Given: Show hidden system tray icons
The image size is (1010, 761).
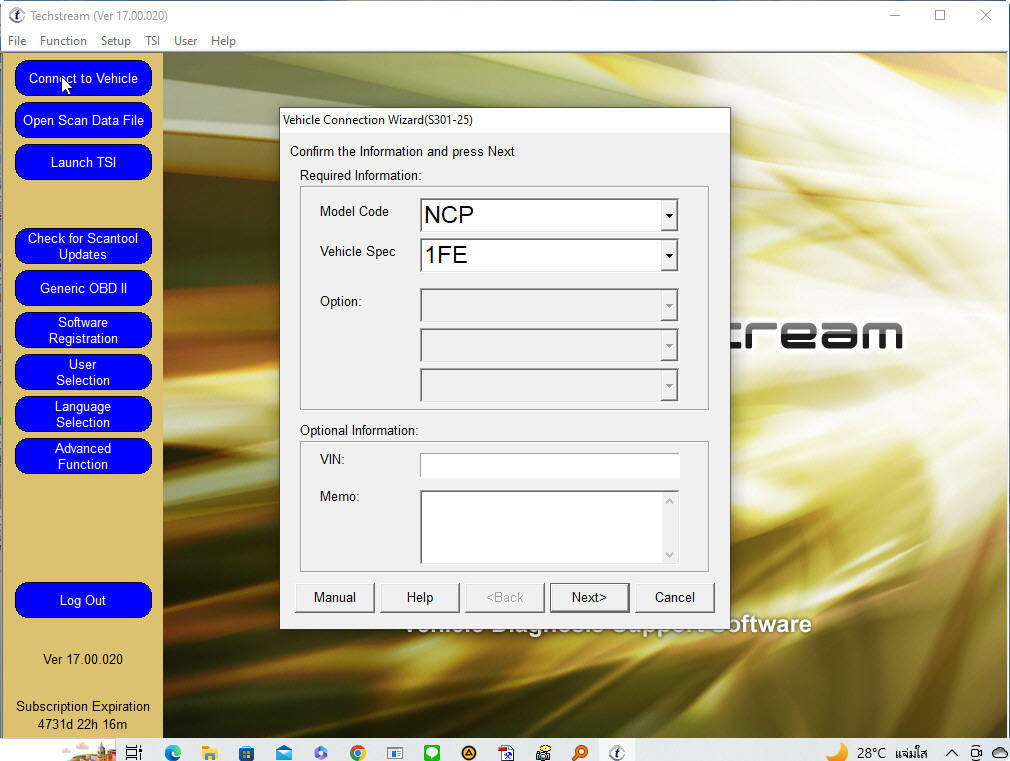Looking at the screenshot, I should pyautogui.click(x=951, y=752).
